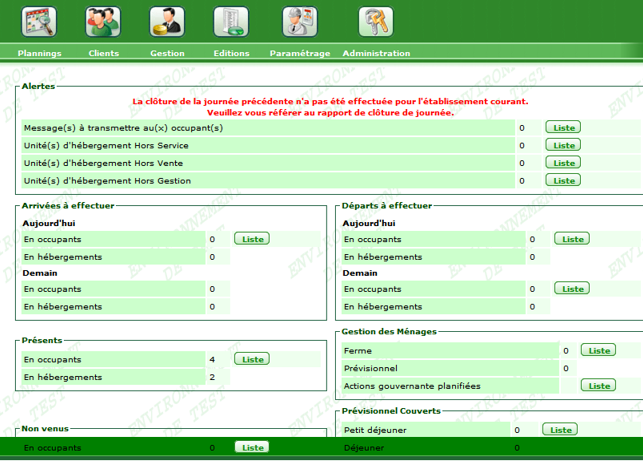Viewport: 643px width, 473px height.
Task: Open list of Hors Gestion units
Action: tap(563, 181)
